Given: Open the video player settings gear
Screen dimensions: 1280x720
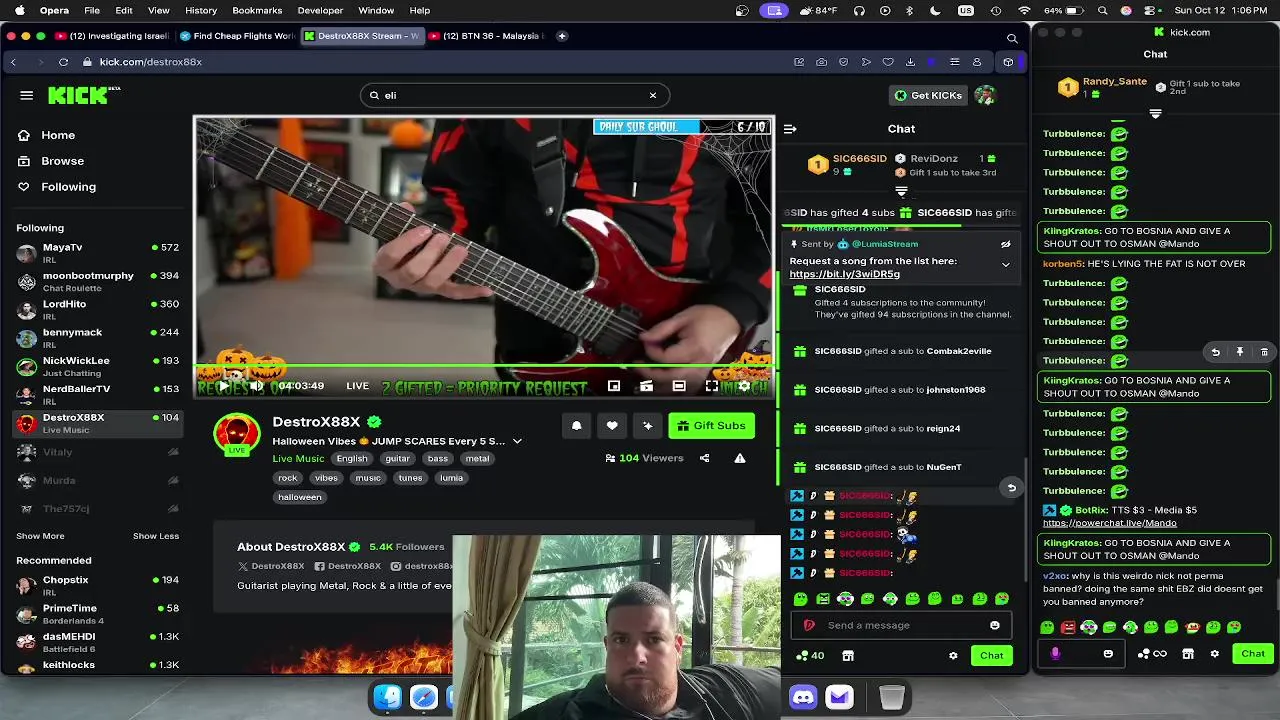Looking at the screenshot, I should (743, 386).
